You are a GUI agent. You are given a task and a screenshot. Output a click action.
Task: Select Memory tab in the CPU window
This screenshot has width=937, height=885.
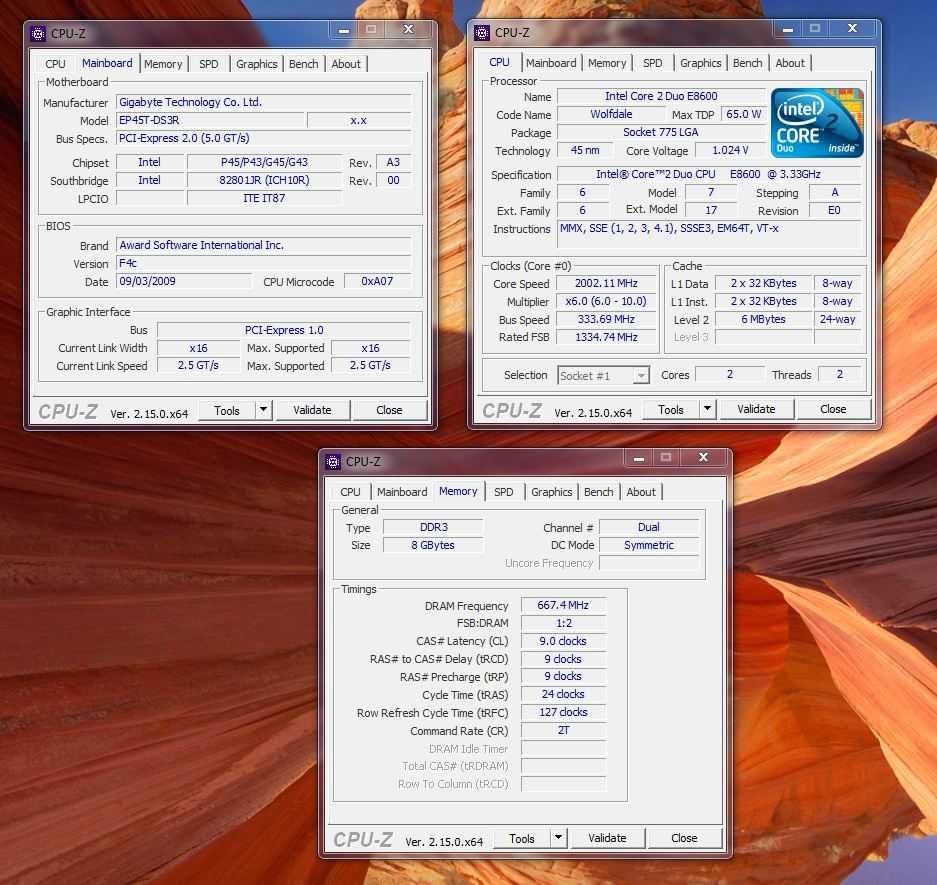point(607,63)
